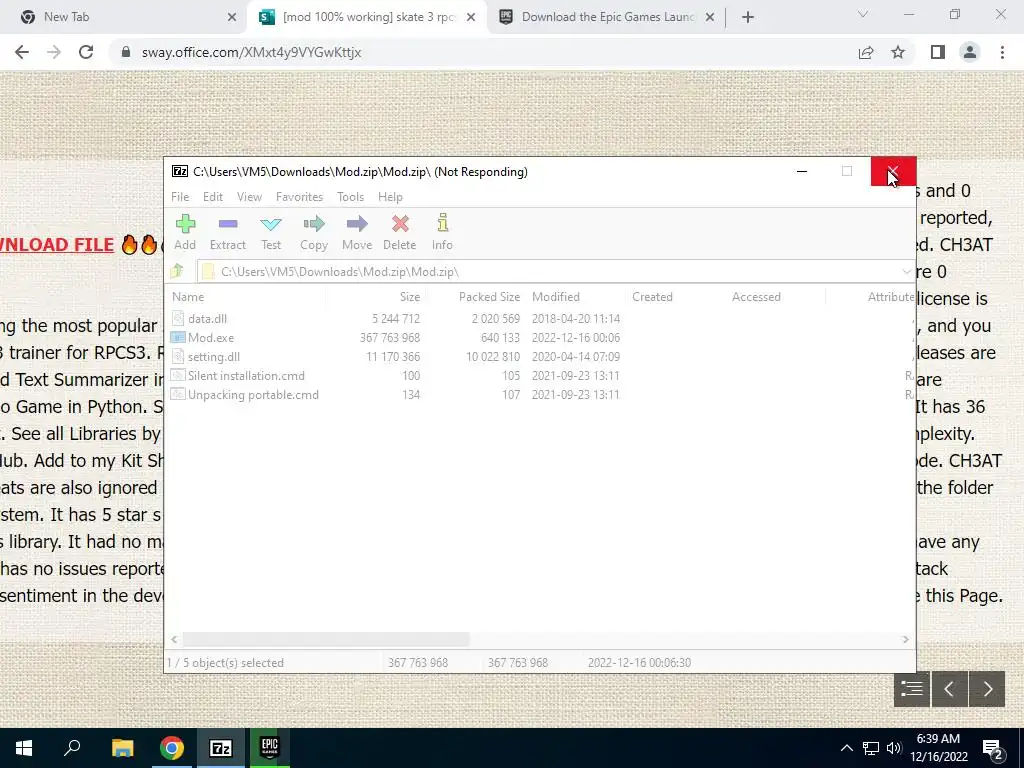The image size is (1024, 768).
Task: Click the scroll left arrow in file list
Action: coord(174,639)
